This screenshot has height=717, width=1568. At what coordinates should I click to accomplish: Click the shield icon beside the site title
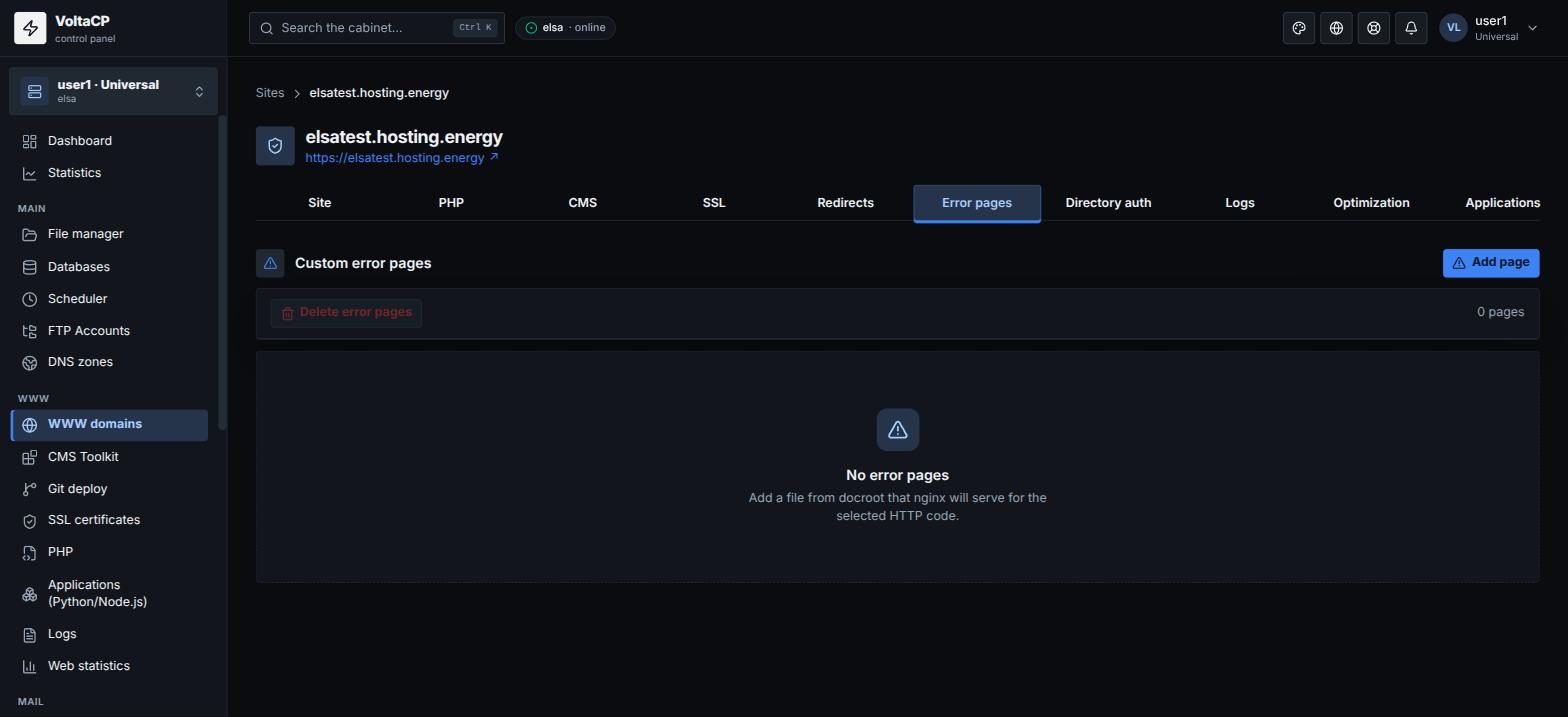point(275,146)
